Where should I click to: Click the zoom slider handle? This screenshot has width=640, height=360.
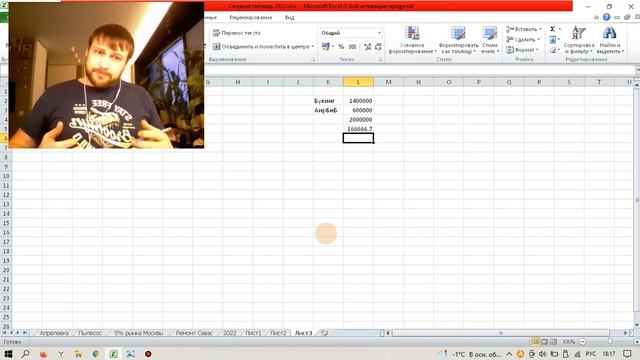click(610, 342)
